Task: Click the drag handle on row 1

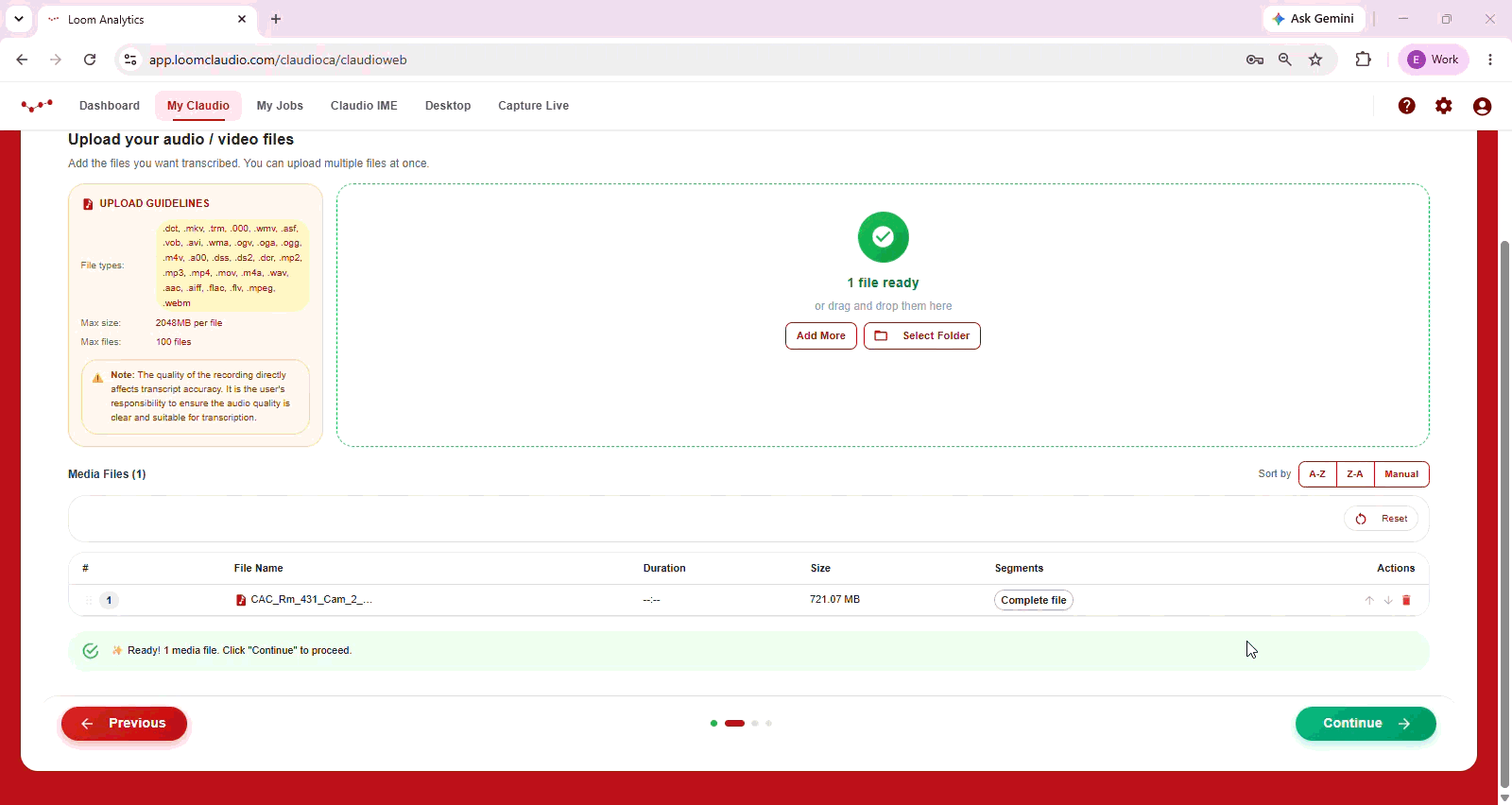Action: [x=88, y=600]
